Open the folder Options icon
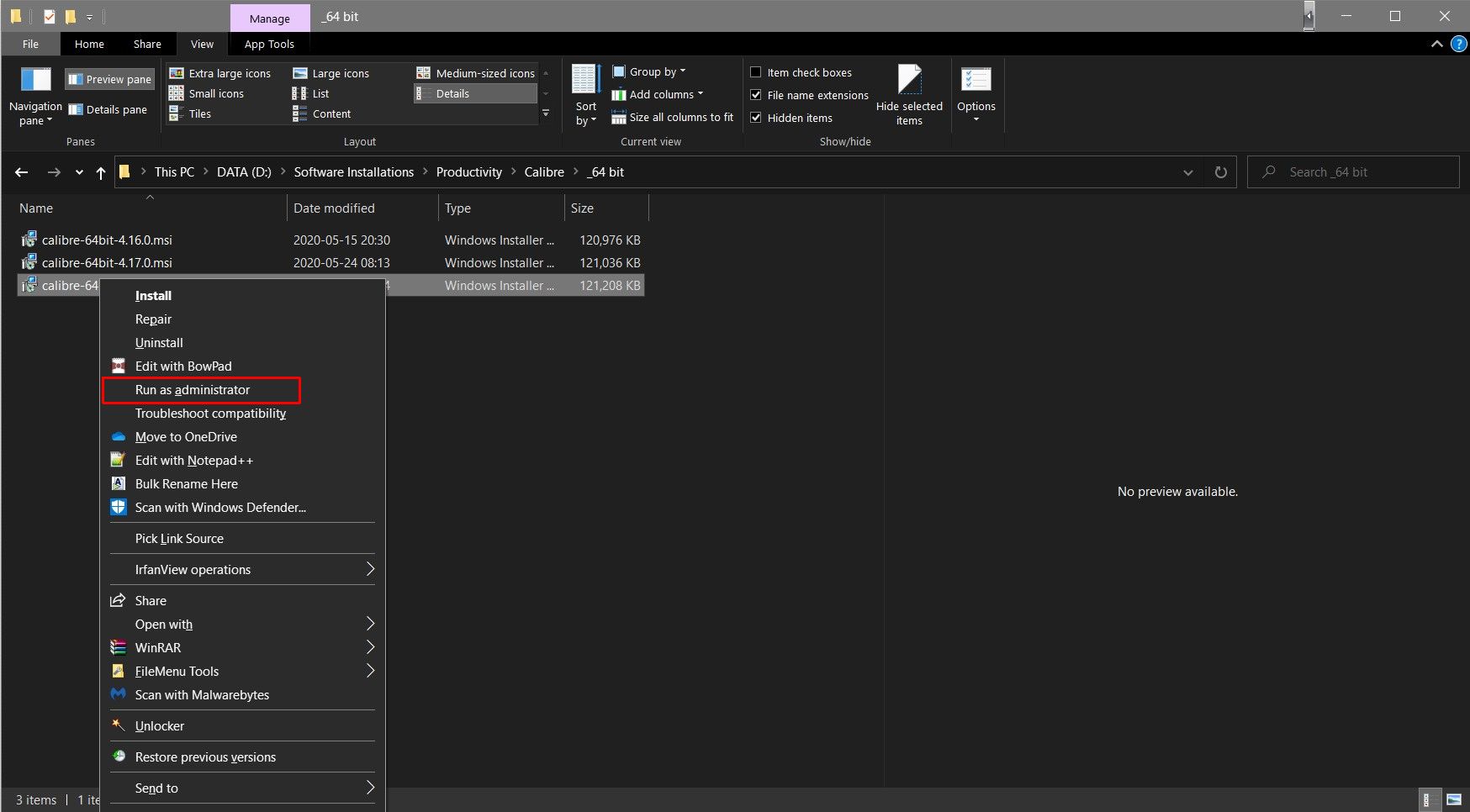 coord(976,80)
